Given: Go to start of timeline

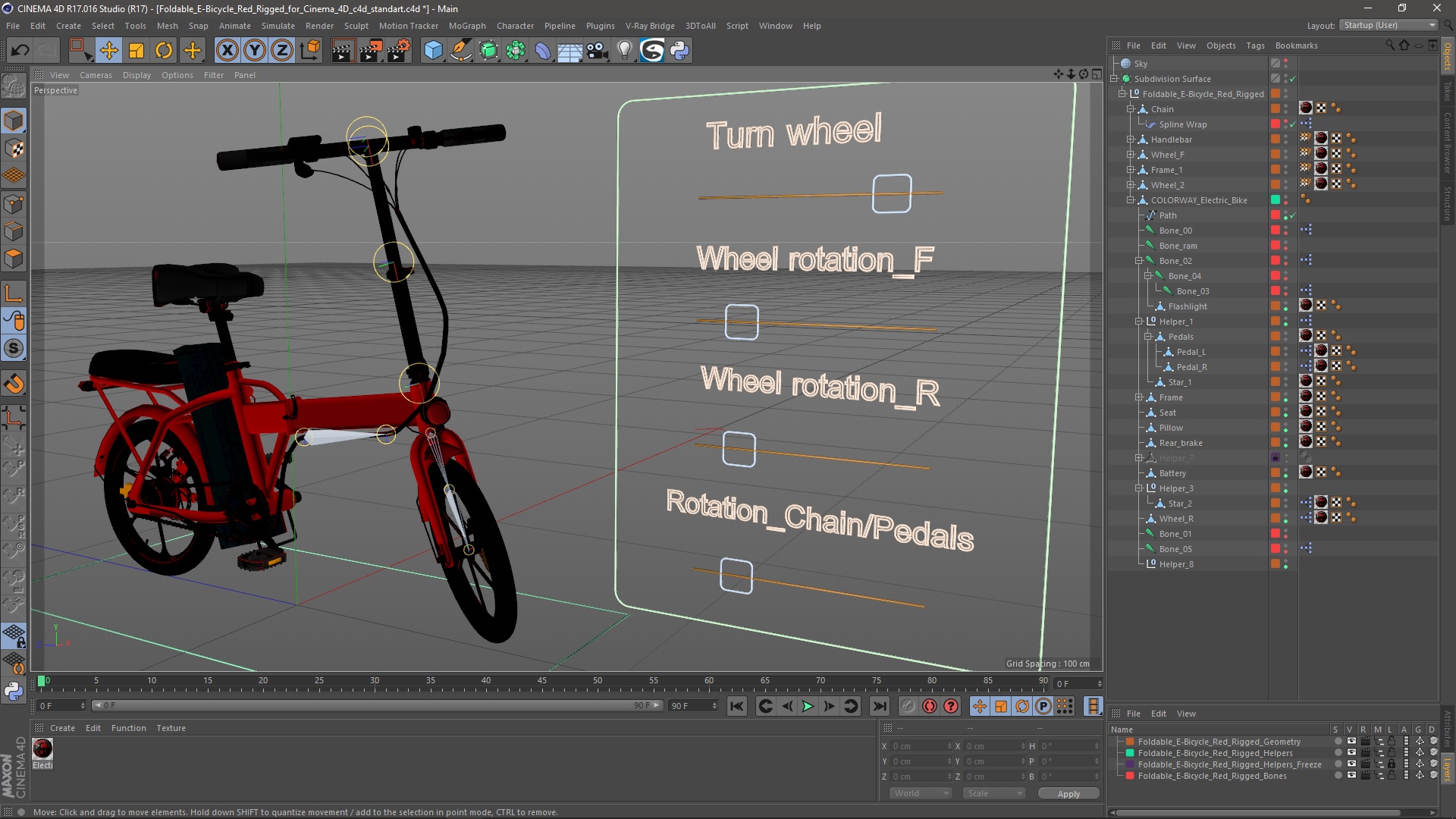Looking at the screenshot, I should pos(736,706).
